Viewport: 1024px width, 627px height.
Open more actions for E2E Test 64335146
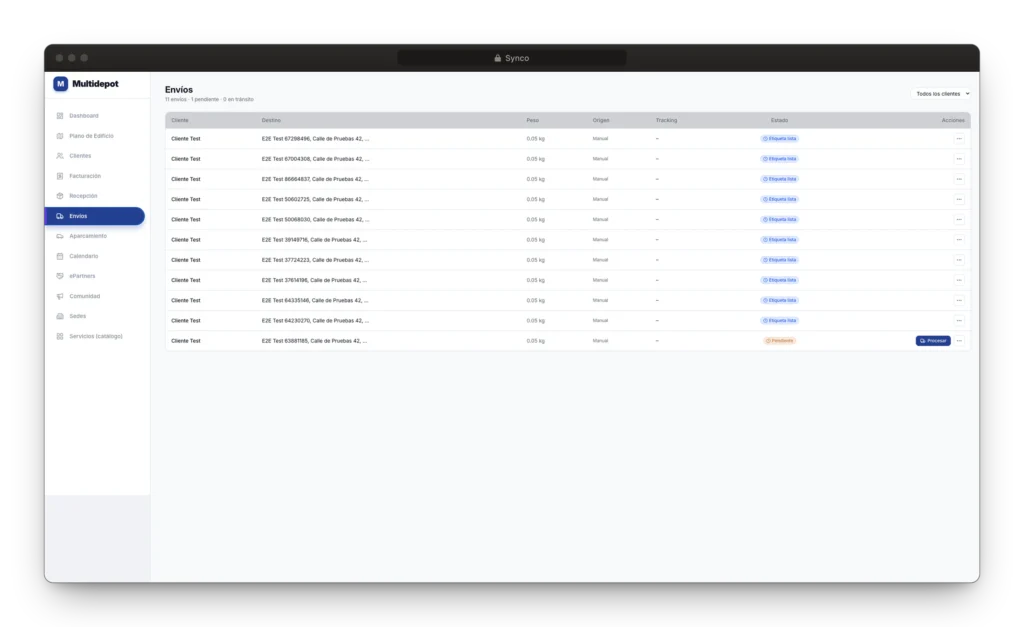[959, 300]
